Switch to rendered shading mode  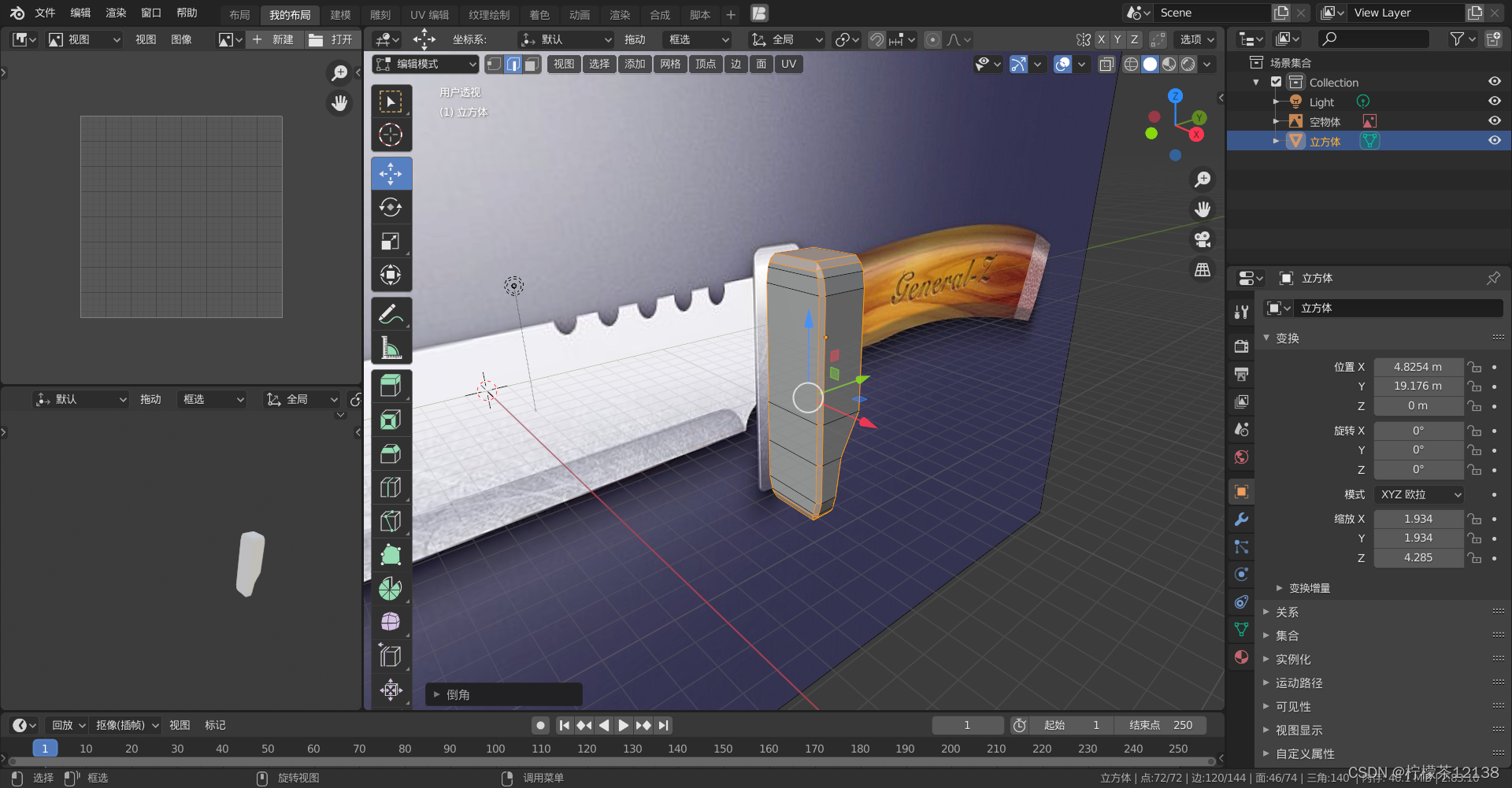tap(1188, 65)
